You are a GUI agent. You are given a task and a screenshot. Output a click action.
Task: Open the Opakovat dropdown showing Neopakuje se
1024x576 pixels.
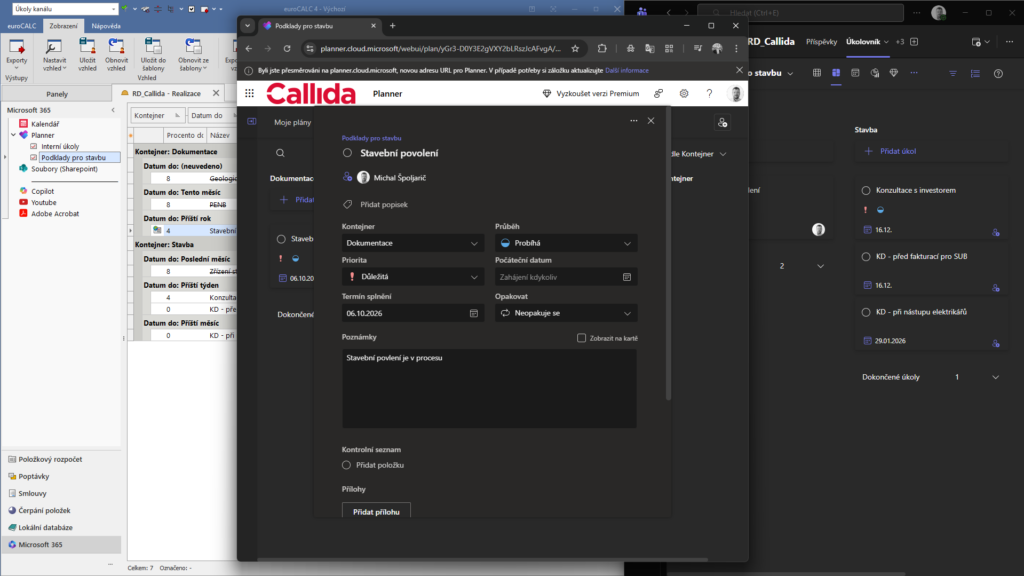[566, 313]
